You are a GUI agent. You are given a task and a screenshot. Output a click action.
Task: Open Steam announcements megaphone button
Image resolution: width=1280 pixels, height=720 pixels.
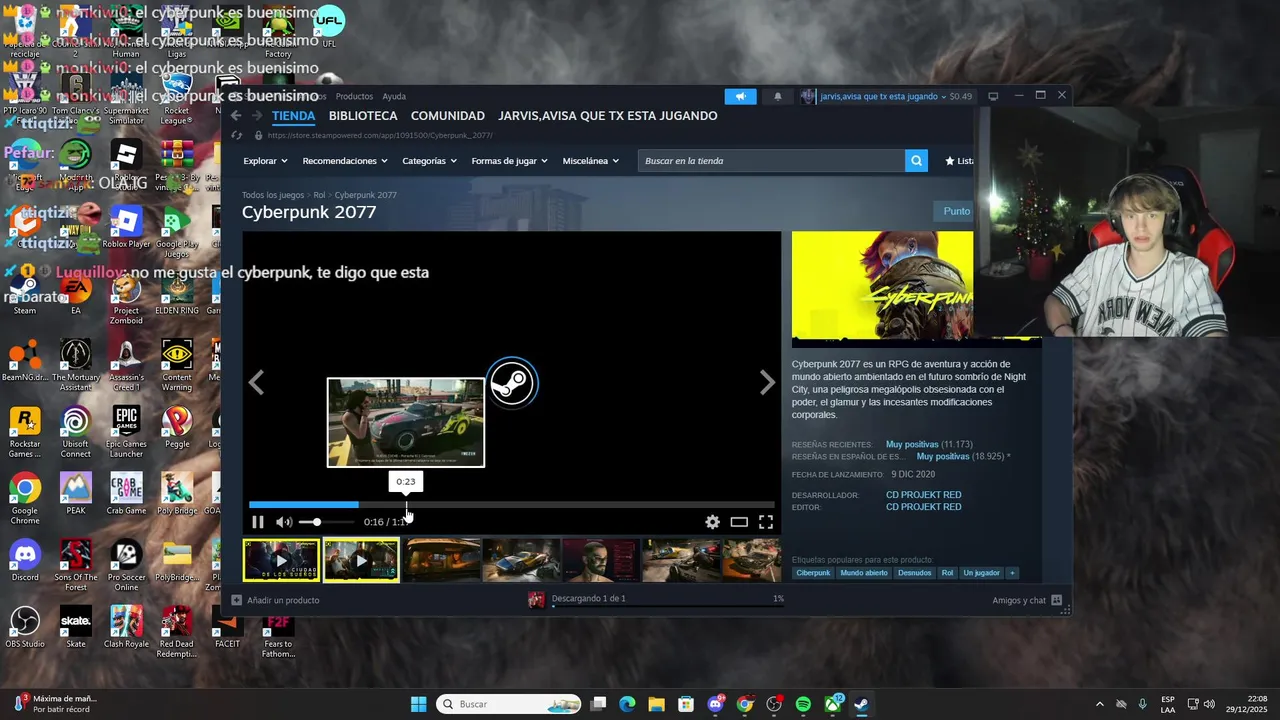click(x=741, y=96)
